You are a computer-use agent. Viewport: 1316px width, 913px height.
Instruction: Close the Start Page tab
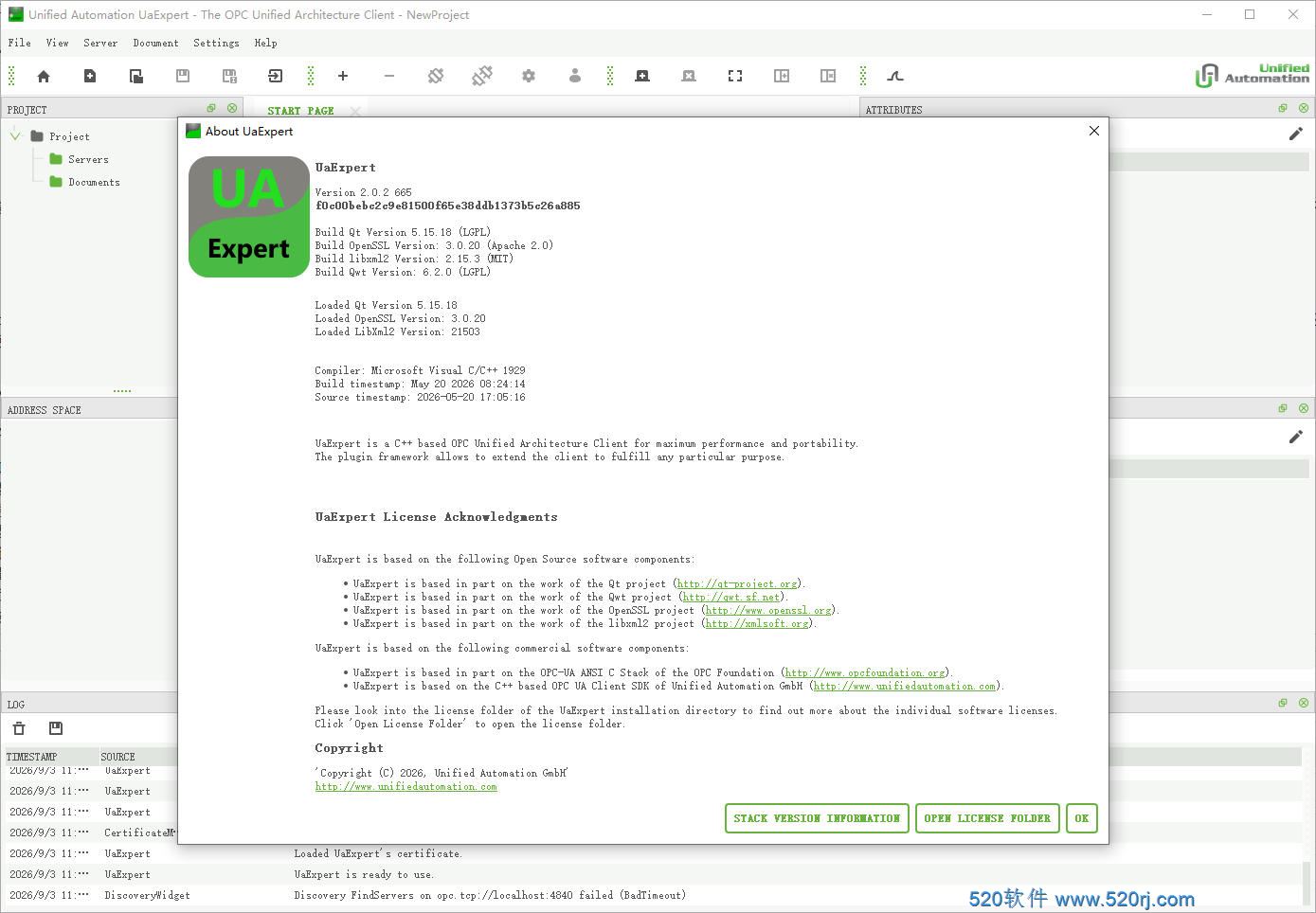tap(355, 111)
